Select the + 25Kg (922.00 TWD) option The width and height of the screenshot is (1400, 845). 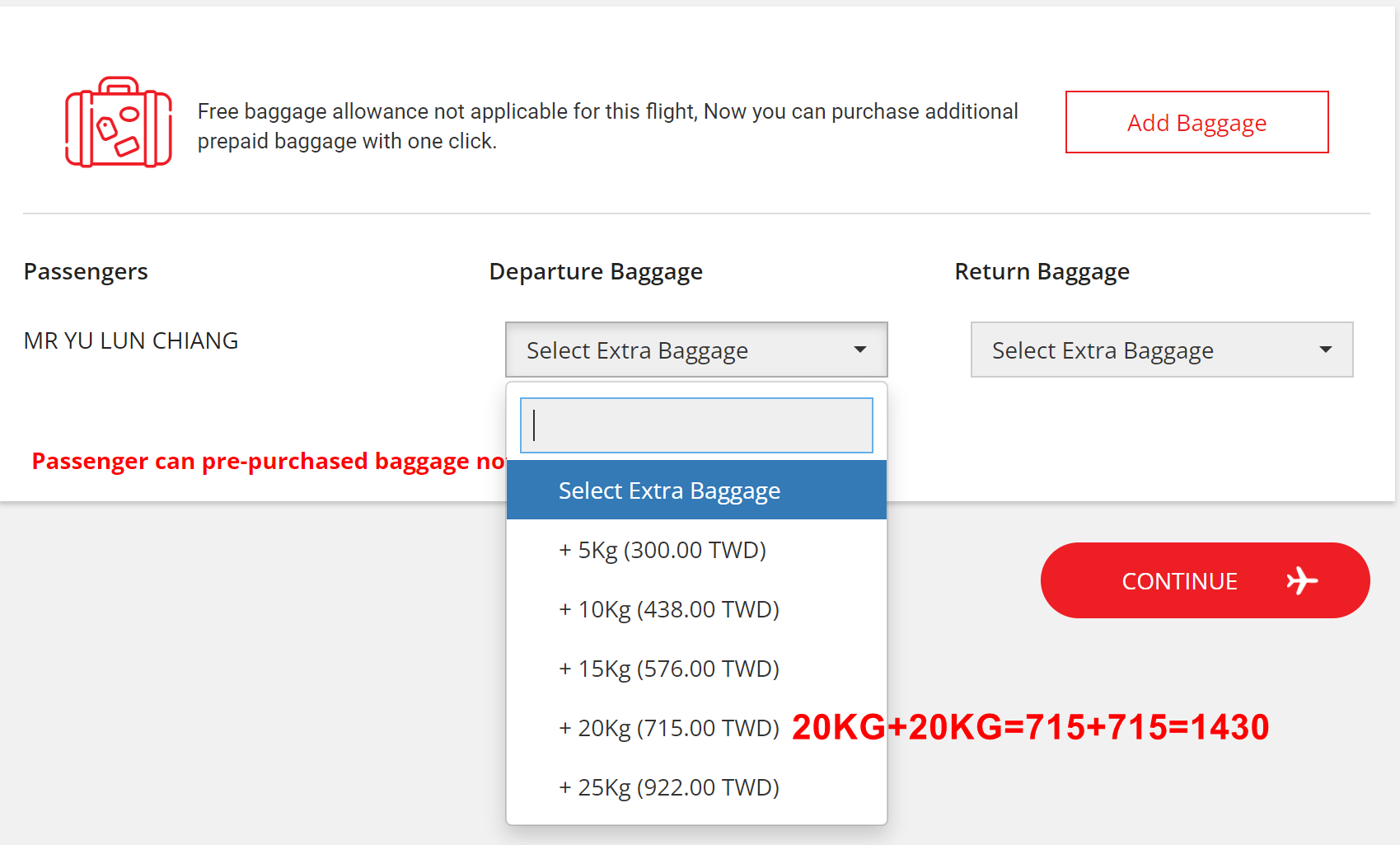click(x=669, y=787)
